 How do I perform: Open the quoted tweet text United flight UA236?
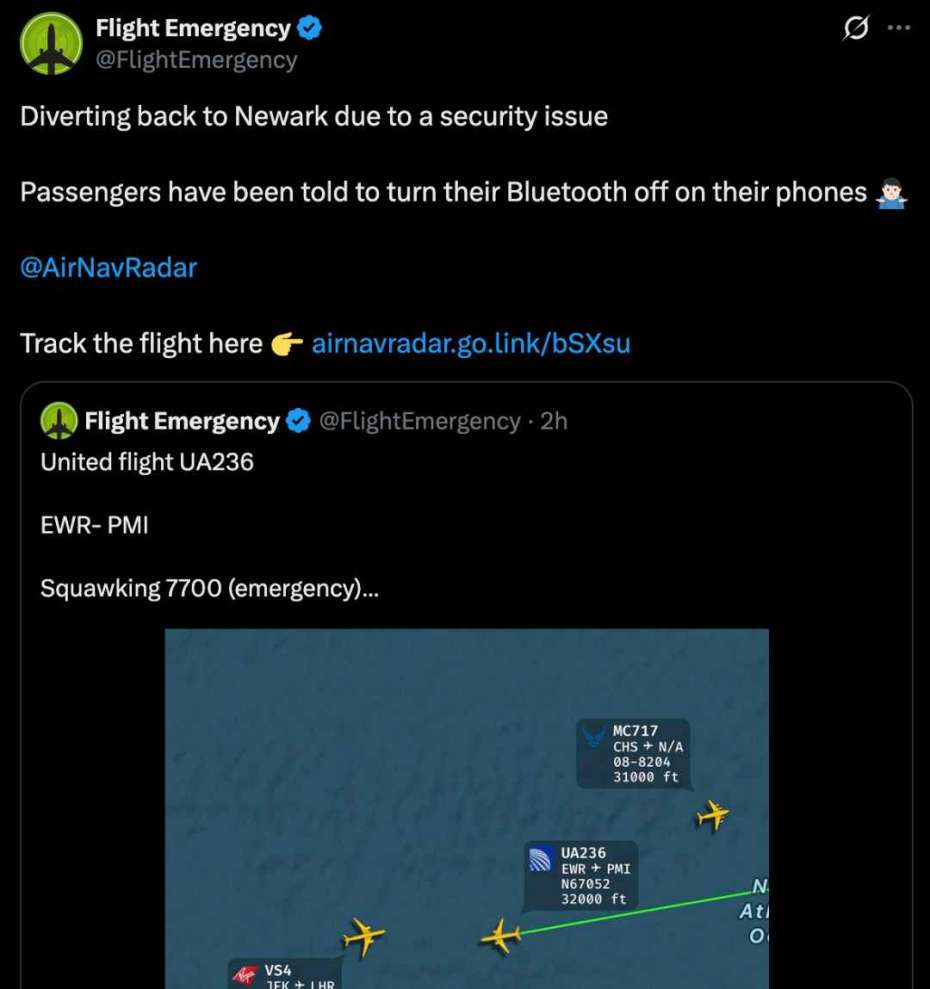(147, 462)
